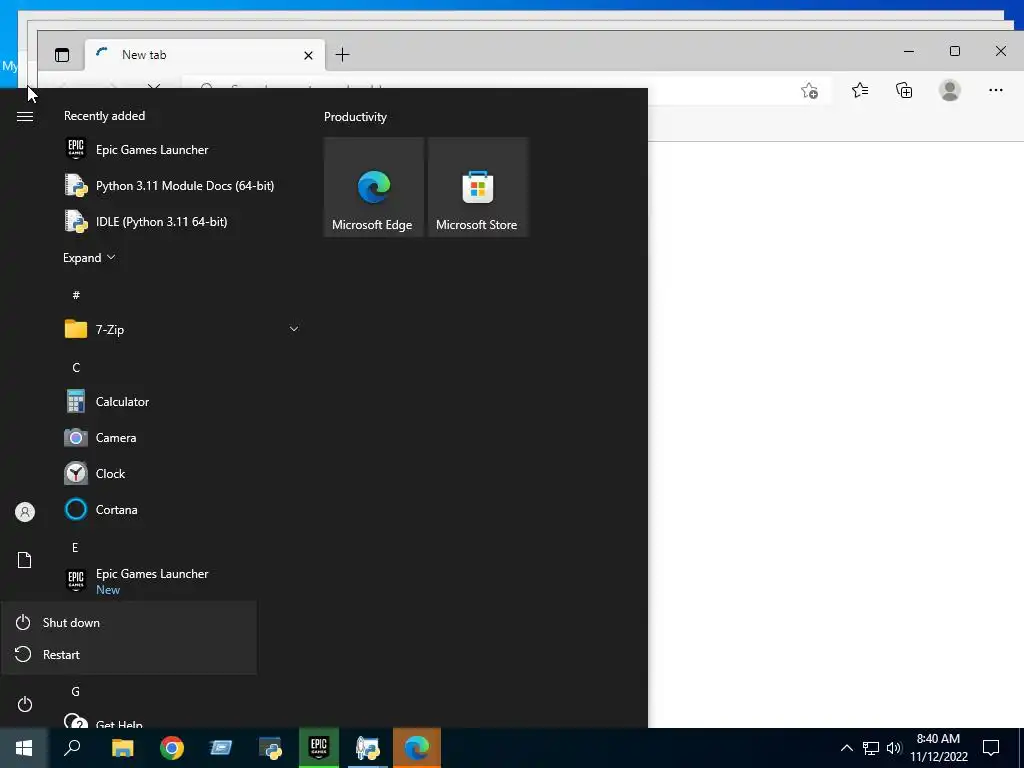Open Collections in Edge
Viewport: 1024px width, 768px height.
pyautogui.click(x=904, y=90)
